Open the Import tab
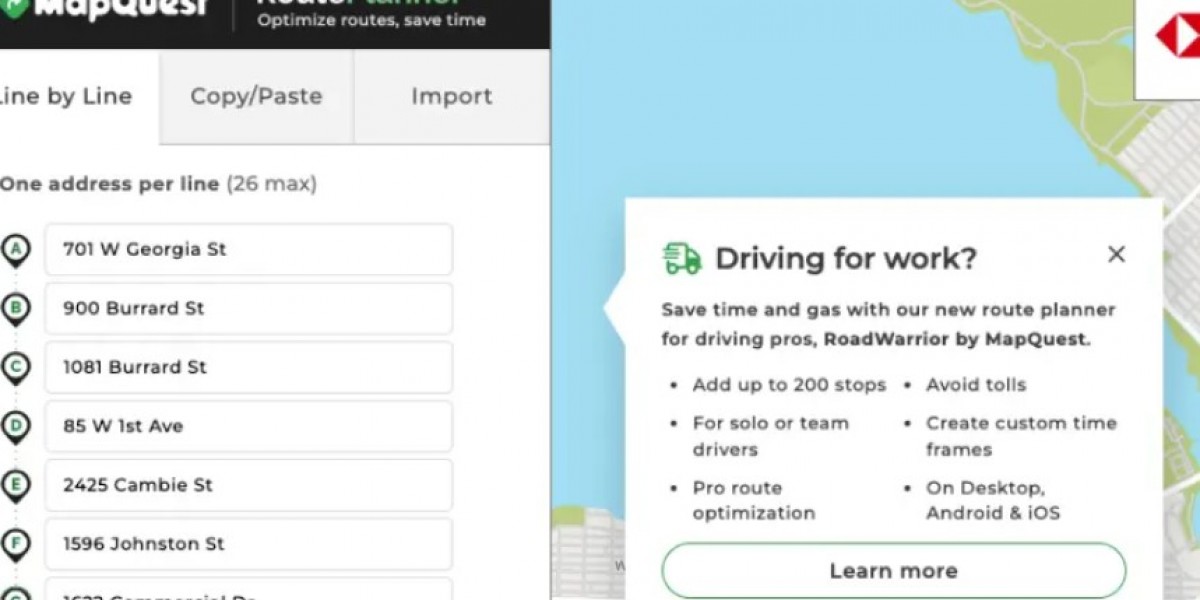Screen dimensions: 1200x600 (451, 96)
